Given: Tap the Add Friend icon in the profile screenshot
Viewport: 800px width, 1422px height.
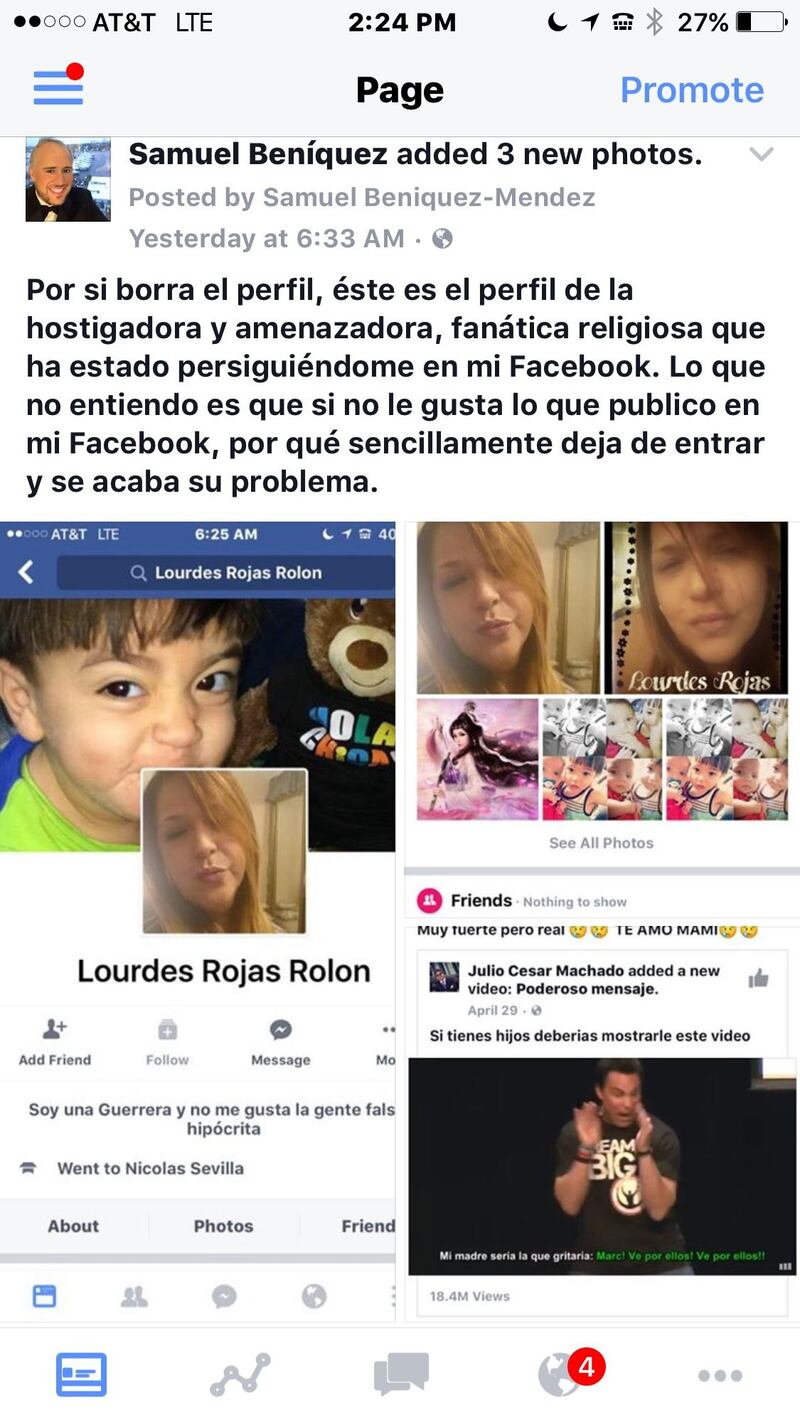Looking at the screenshot, I should tap(55, 1043).
